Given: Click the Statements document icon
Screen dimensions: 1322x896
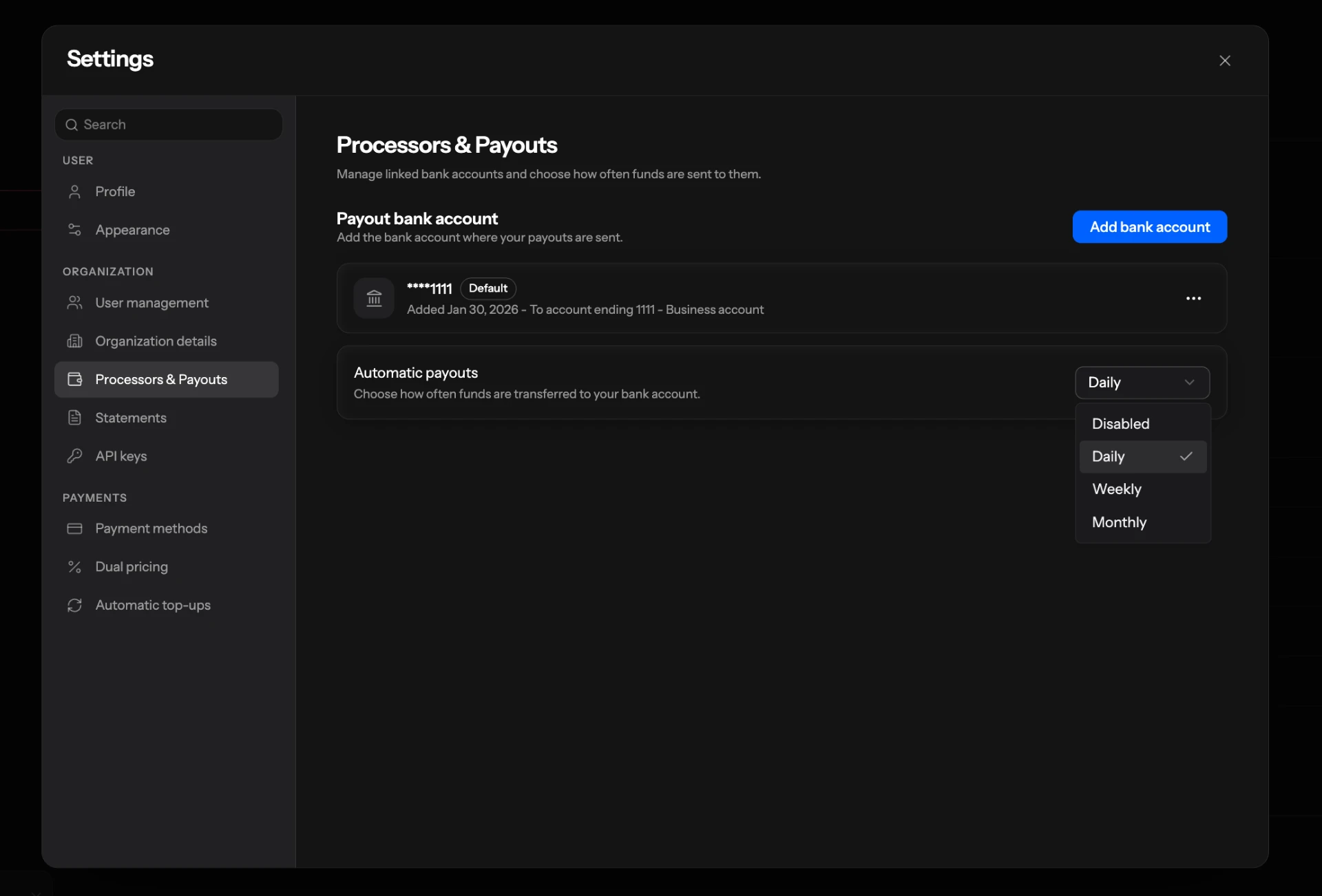Looking at the screenshot, I should [x=74, y=418].
